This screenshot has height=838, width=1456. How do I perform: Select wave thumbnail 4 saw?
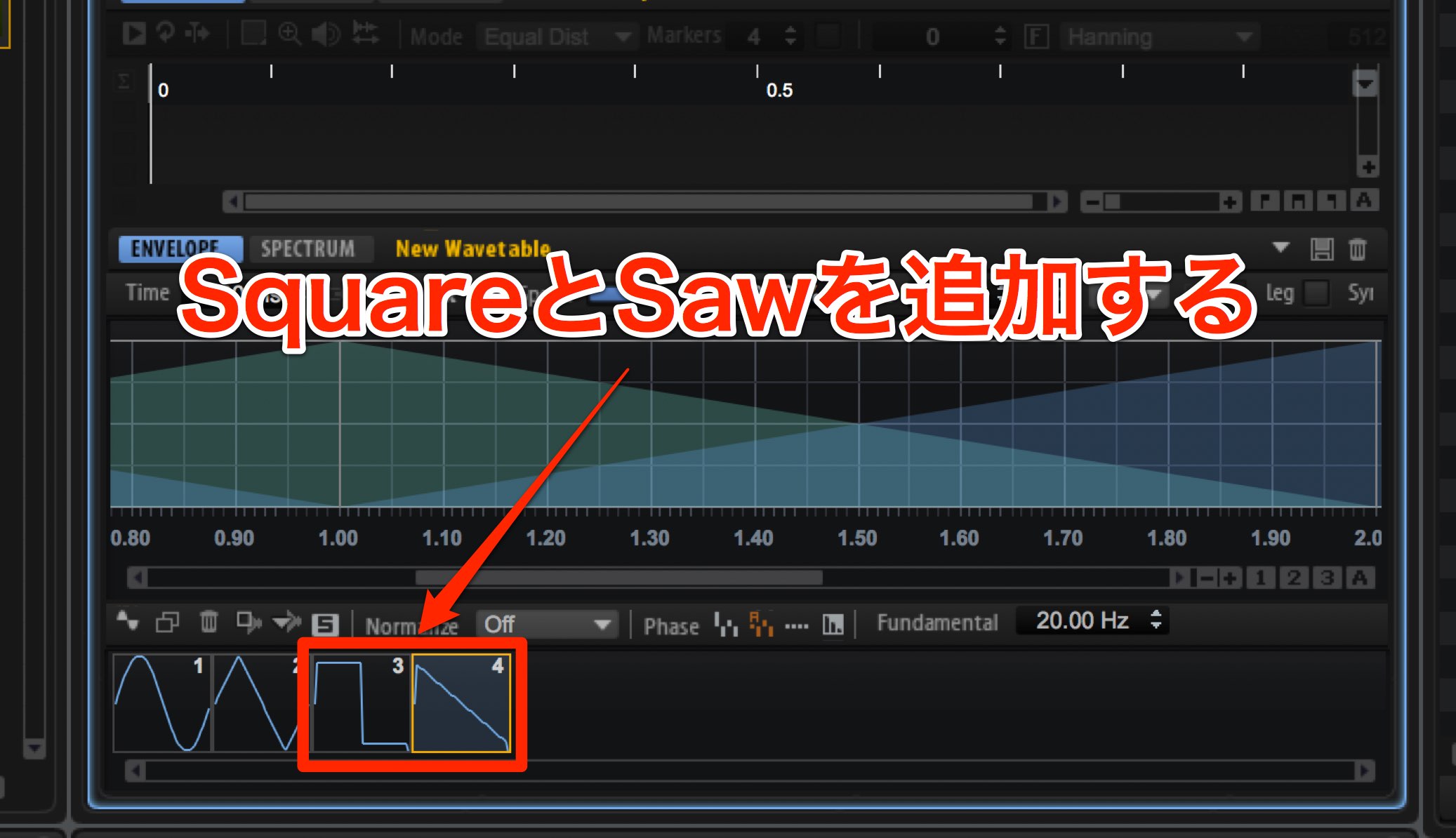pyautogui.click(x=461, y=703)
